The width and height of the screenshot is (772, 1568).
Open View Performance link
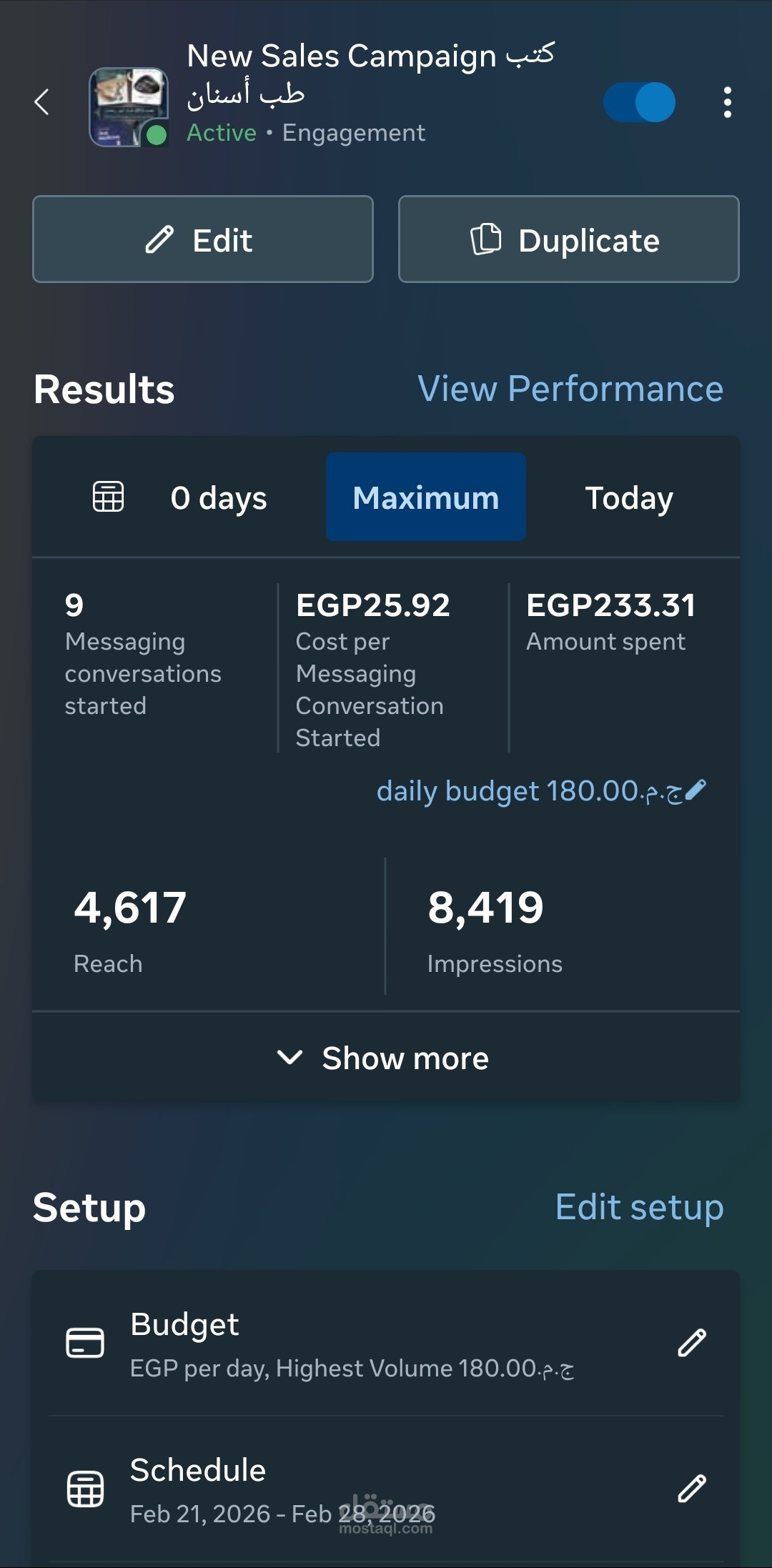[x=570, y=389]
